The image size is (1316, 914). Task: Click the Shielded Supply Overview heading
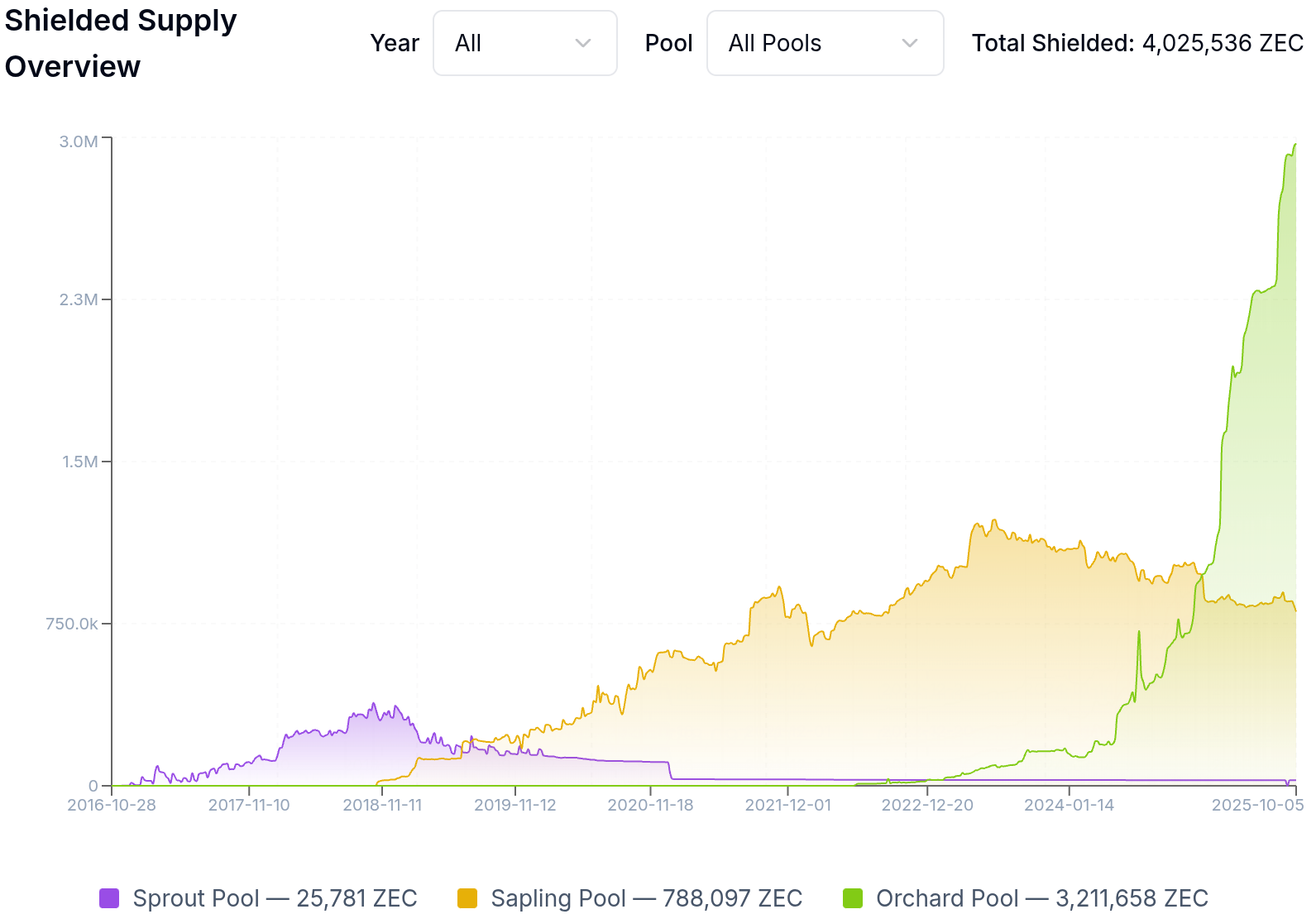point(121,43)
